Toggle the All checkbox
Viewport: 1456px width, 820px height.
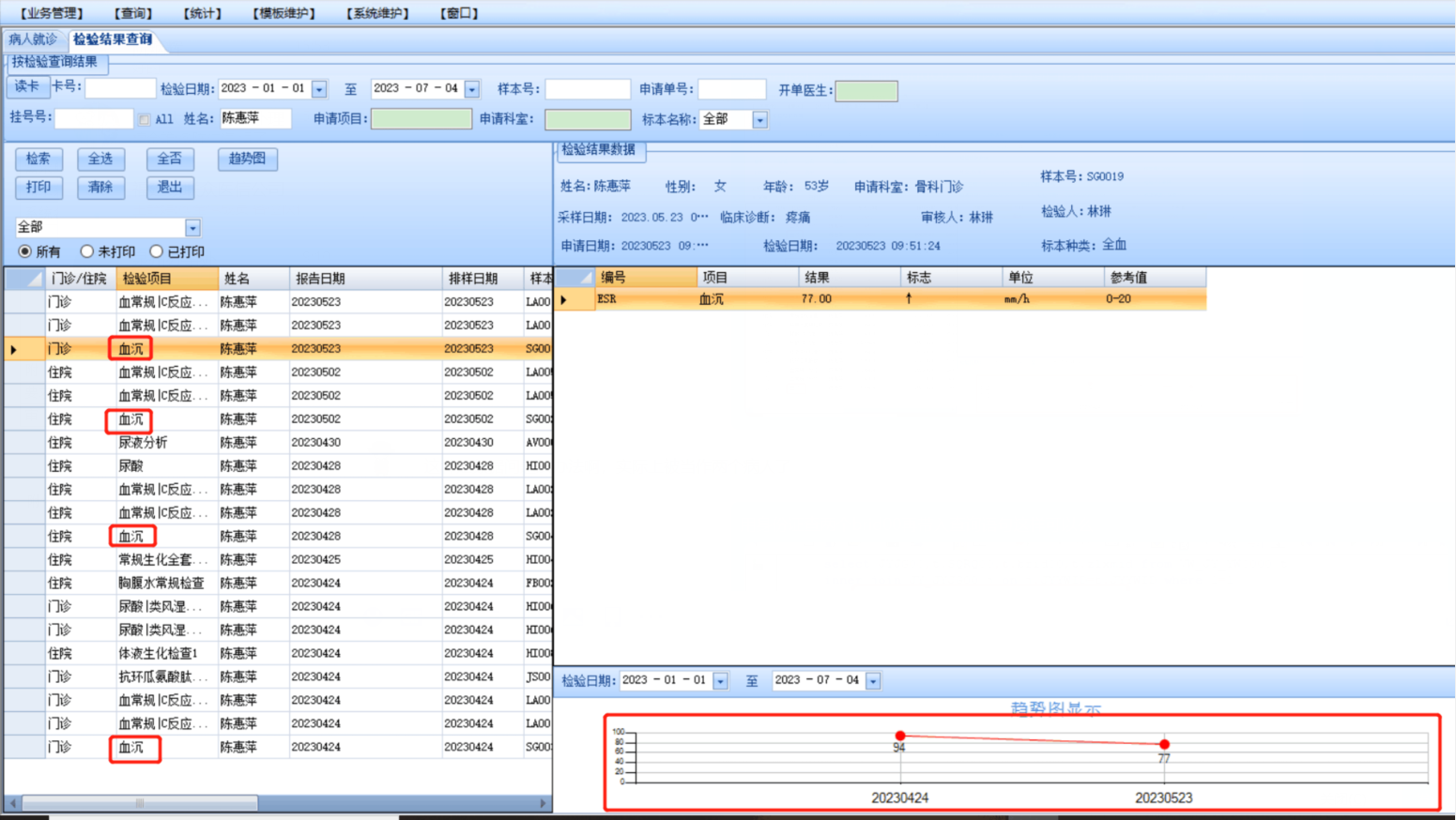tap(145, 119)
